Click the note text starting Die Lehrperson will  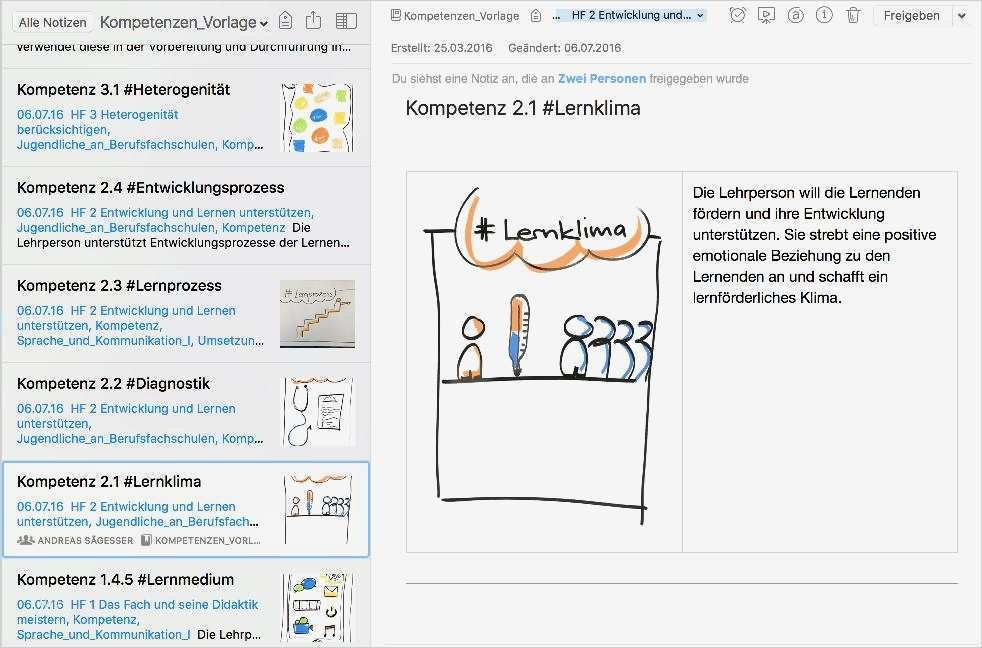point(814,245)
